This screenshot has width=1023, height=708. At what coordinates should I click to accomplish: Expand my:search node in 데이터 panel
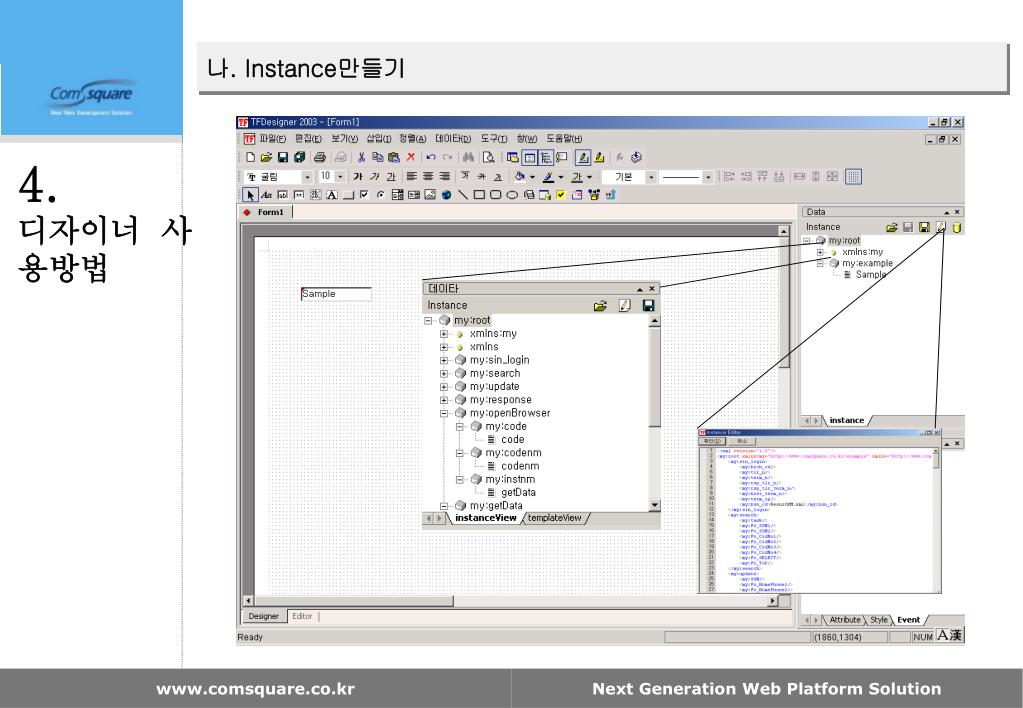click(x=444, y=373)
